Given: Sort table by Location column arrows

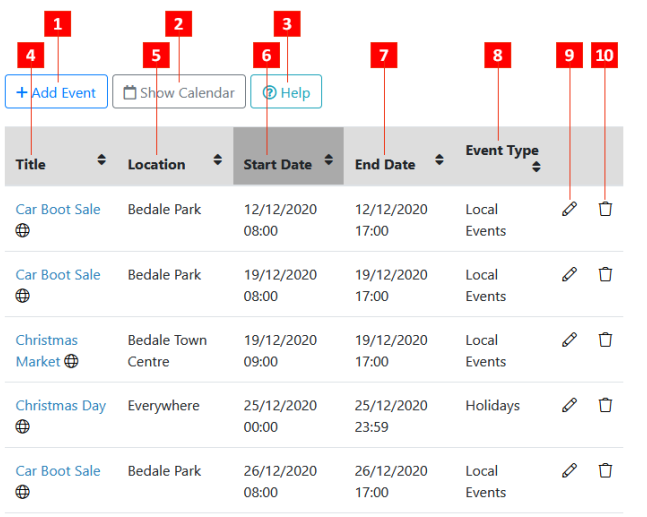Looking at the screenshot, I should coord(217,160).
